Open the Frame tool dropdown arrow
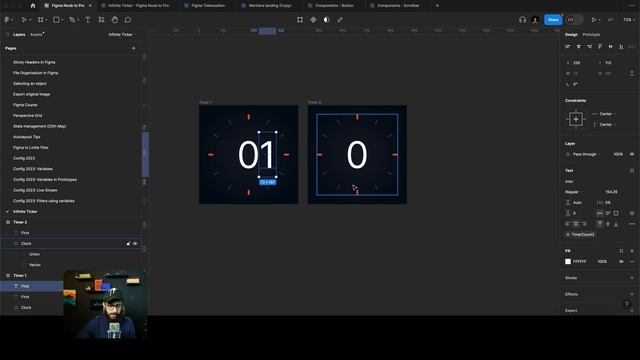Viewport: 640px width, 360px height. [x=46, y=20]
